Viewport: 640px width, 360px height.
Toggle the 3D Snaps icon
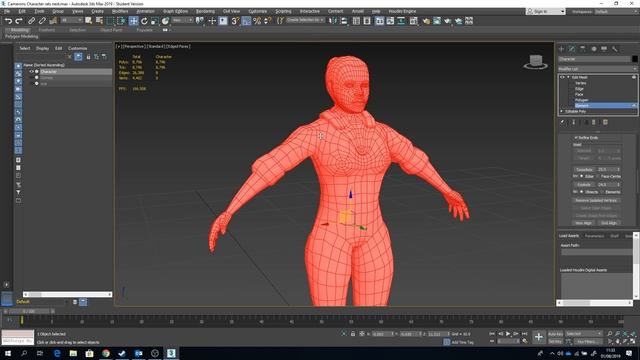click(x=235, y=21)
